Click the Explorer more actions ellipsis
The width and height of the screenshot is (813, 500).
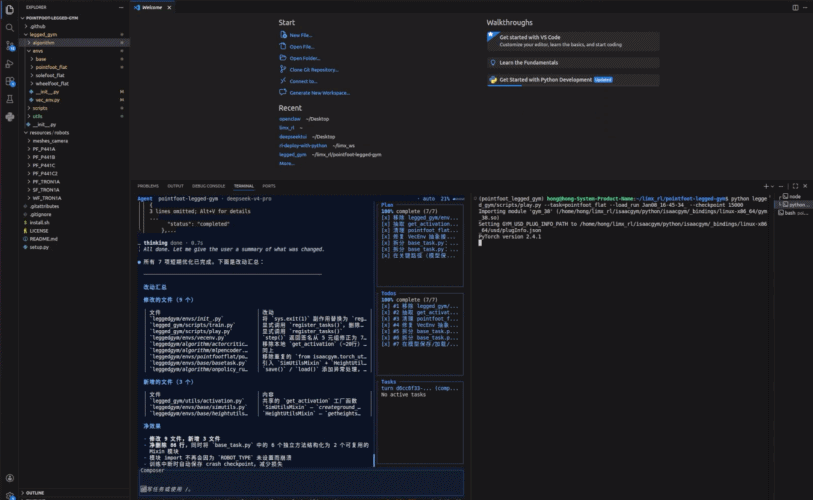coord(121,7)
